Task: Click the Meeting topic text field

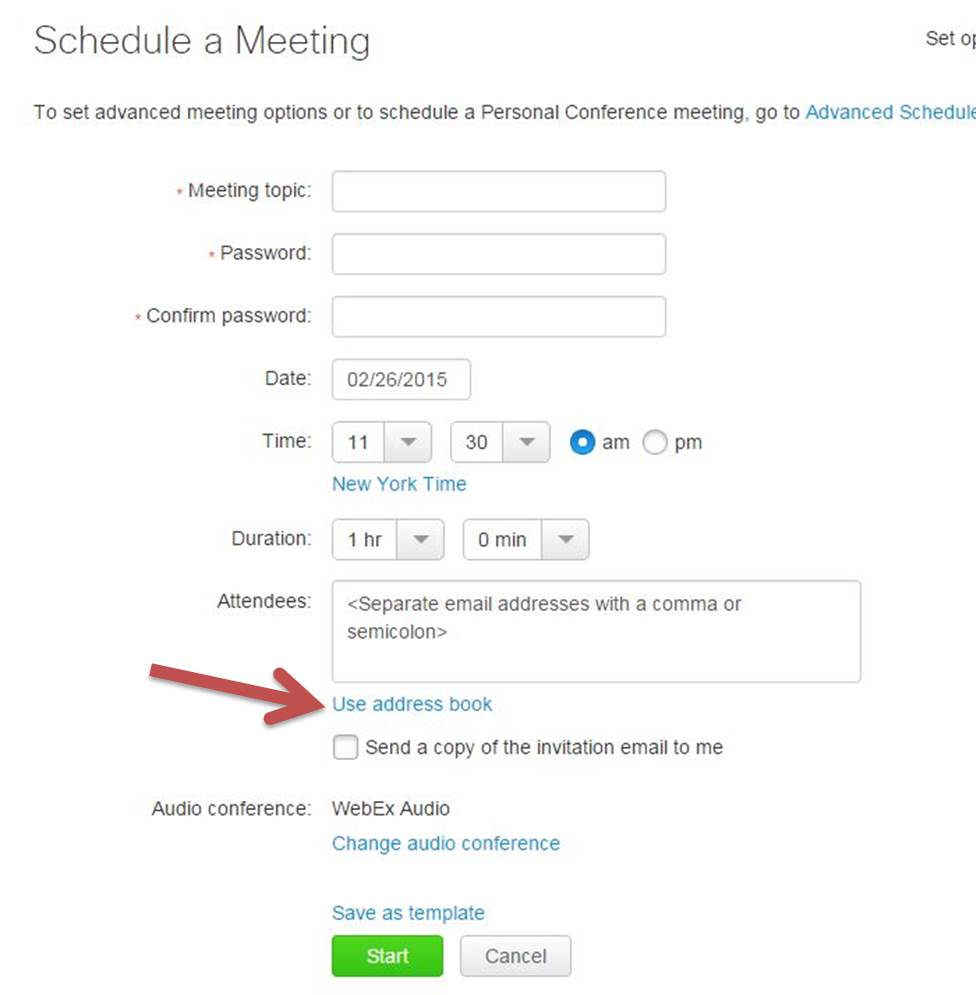Action: 498,191
